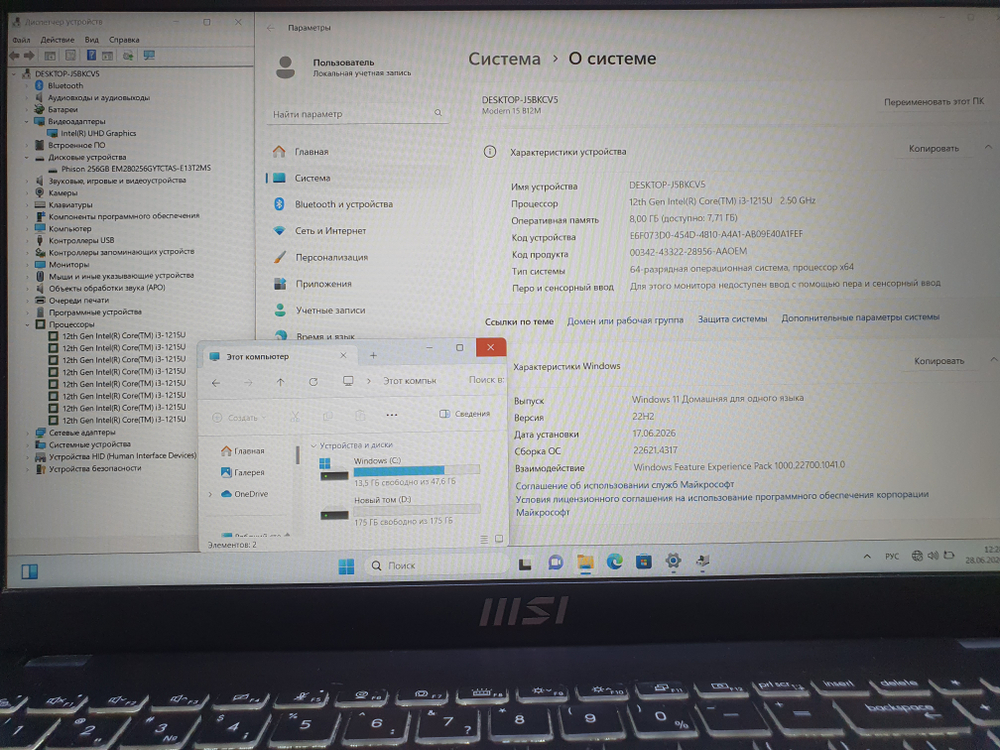Open Microsoft Edge from the taskbar
Screen dimensions: 1000x750
pos(614,561)
